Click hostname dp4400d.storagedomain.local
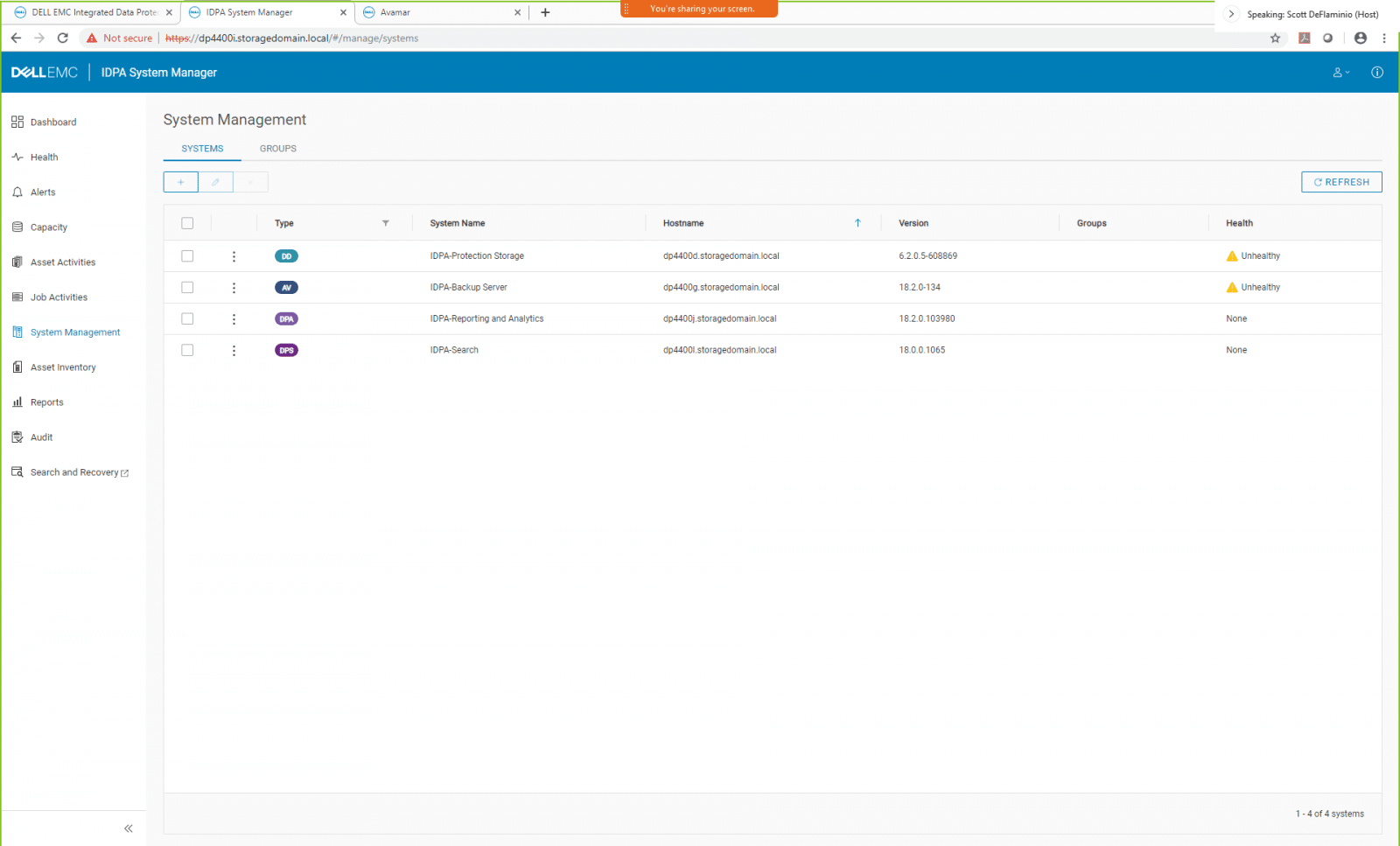 pos(721,256)
